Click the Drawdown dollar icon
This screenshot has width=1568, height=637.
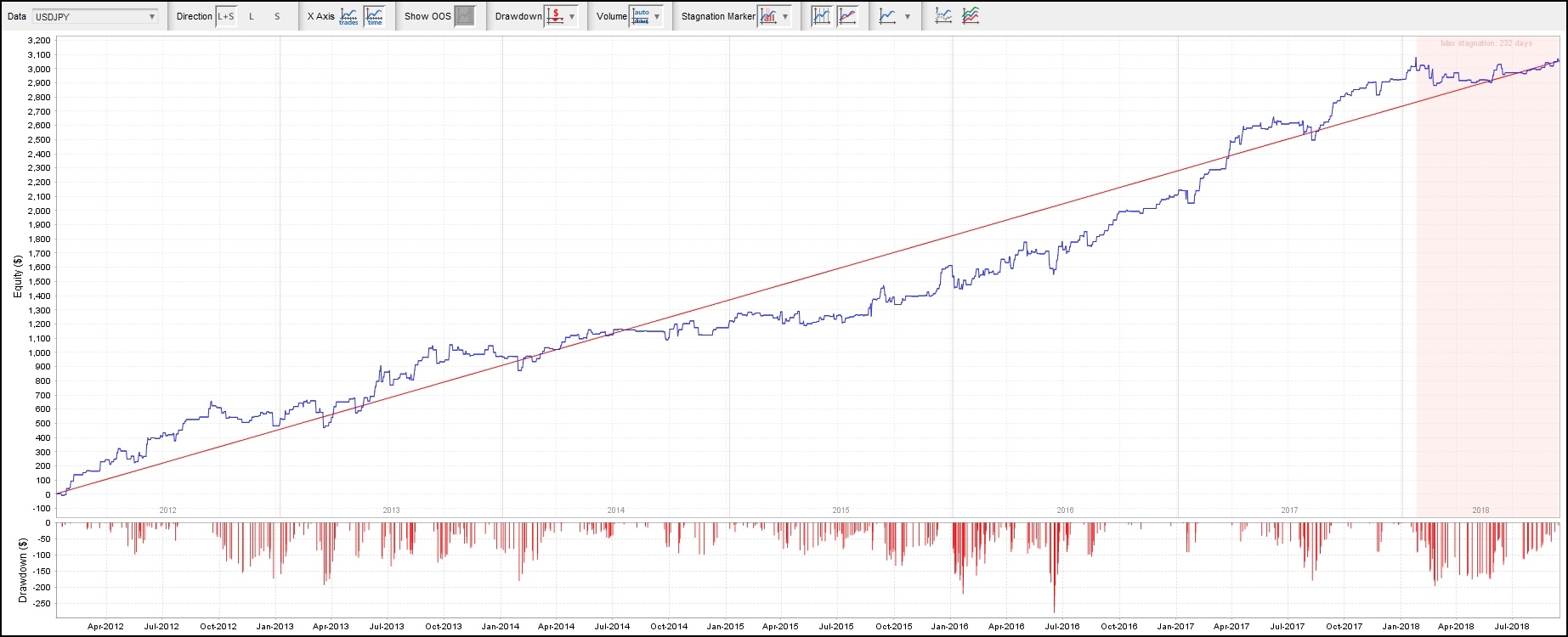pyautogui.click(x=555, y=16)
